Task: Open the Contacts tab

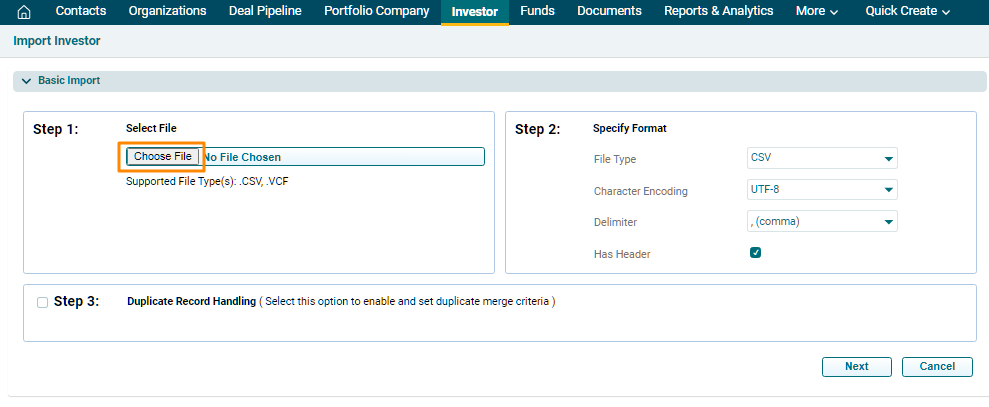Action: [81, 11]
